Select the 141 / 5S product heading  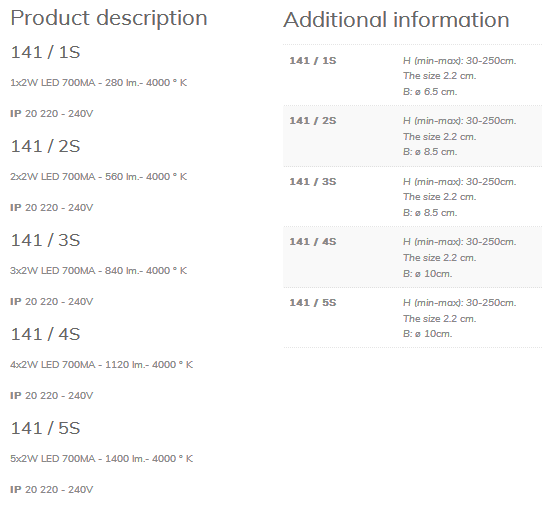coord(45,428)
